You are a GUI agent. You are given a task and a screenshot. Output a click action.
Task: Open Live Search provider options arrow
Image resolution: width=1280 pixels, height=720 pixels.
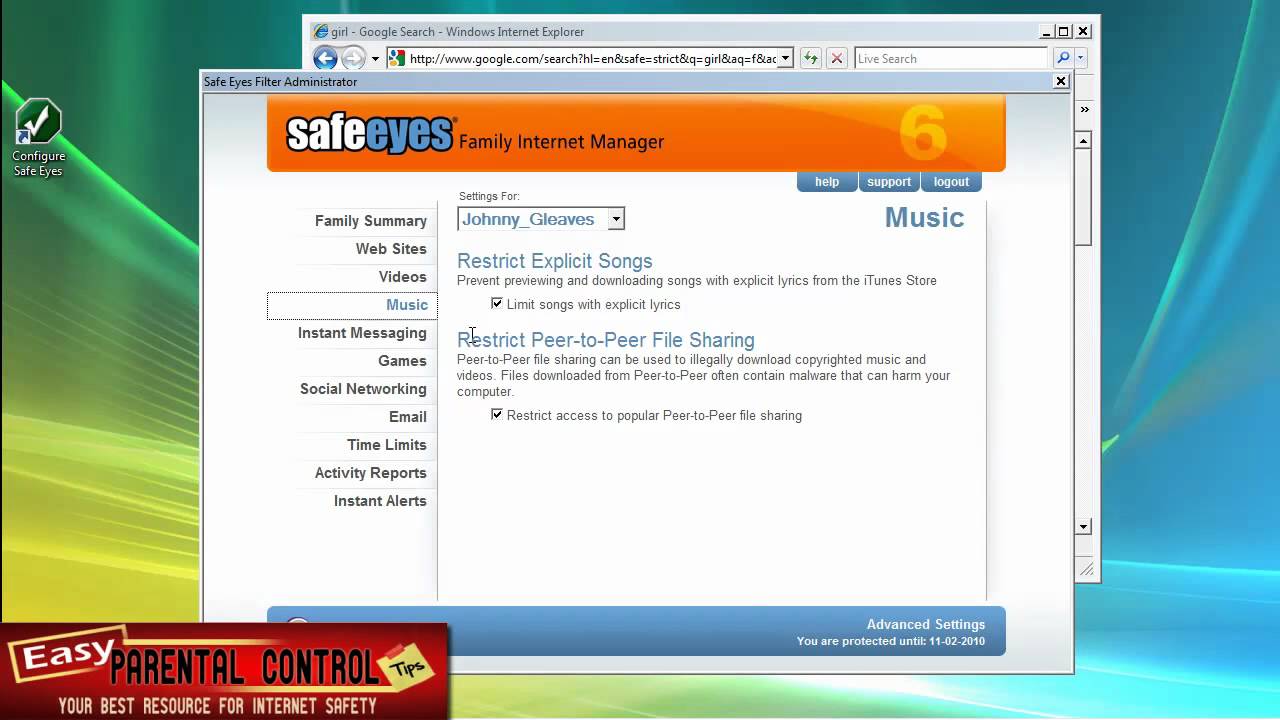1080,58
